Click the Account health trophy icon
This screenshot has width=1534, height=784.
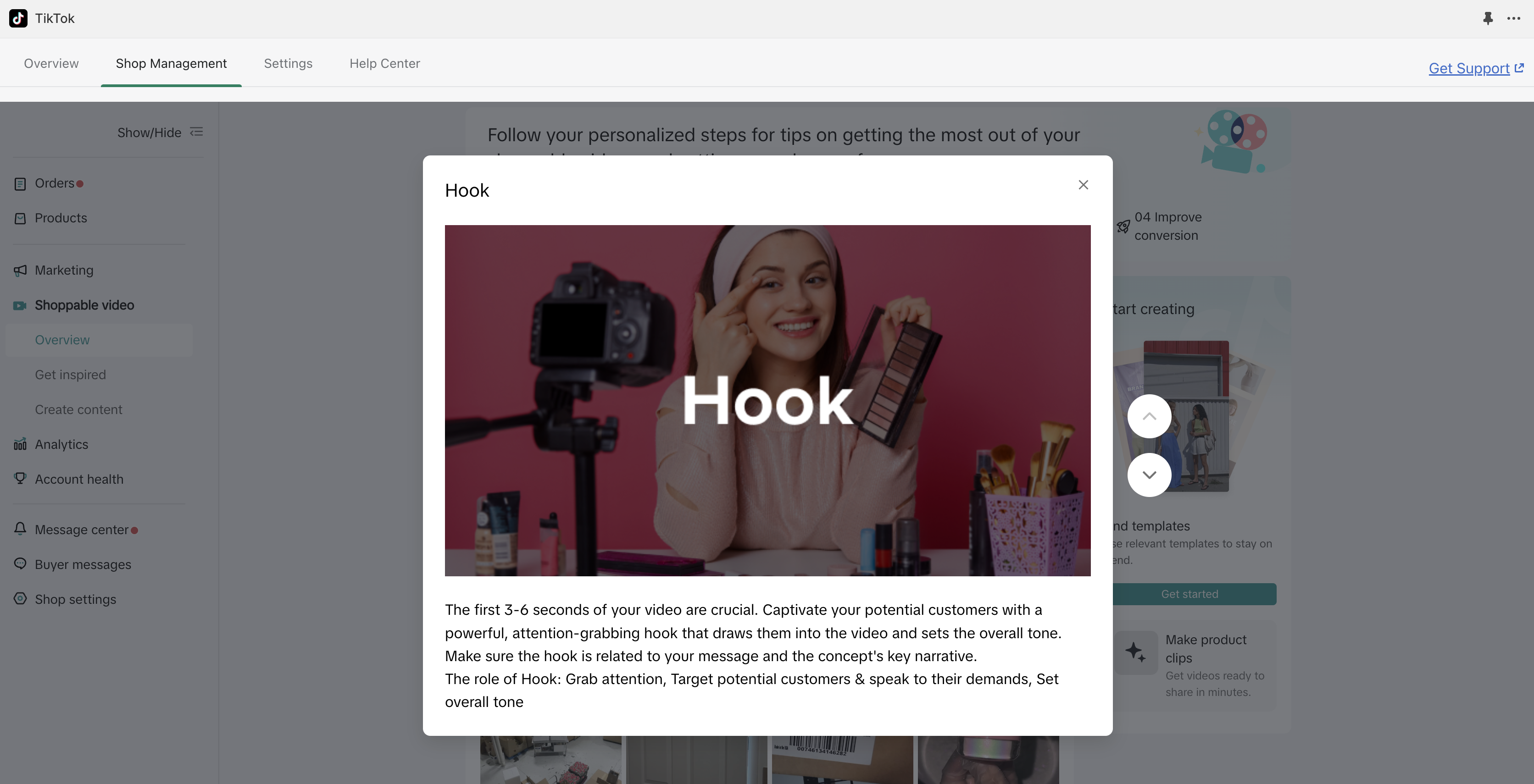coord(20,479)
